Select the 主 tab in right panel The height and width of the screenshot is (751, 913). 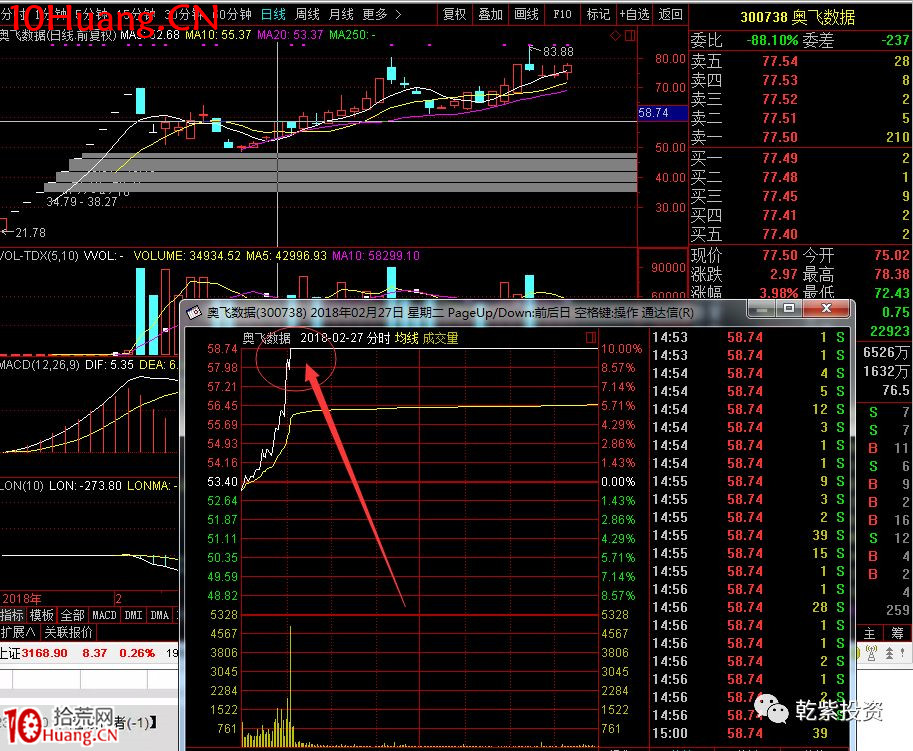[869, 633]
